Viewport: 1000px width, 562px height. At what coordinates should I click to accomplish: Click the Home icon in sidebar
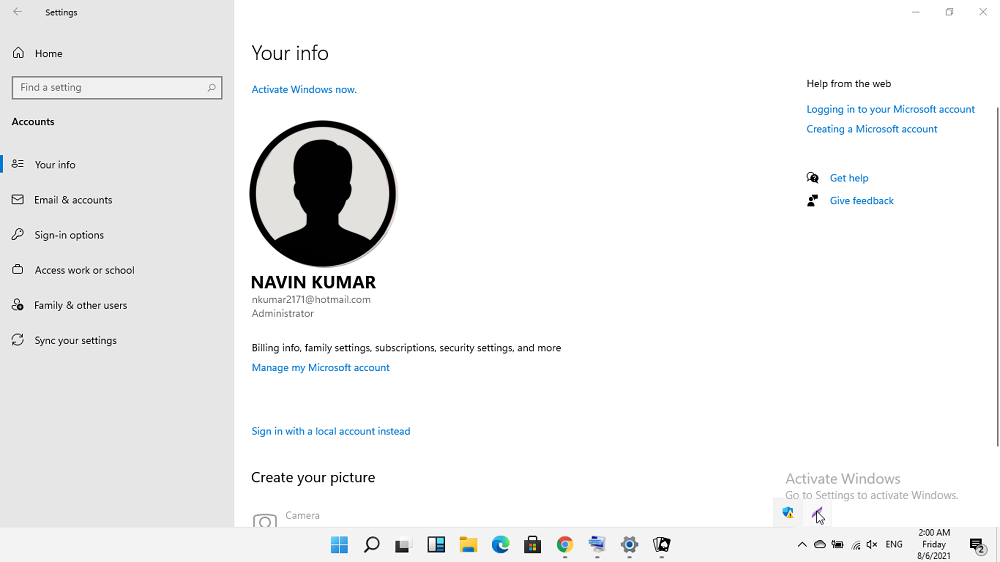(x=18, y=53)
